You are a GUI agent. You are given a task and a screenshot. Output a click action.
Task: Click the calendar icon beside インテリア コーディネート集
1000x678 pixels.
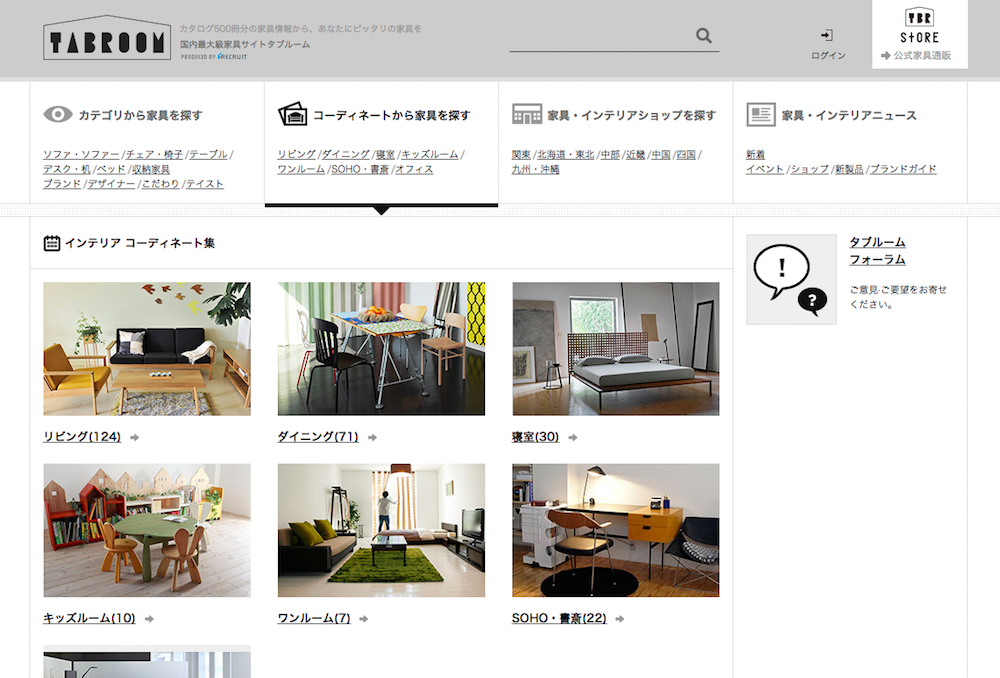pos(52,243)
